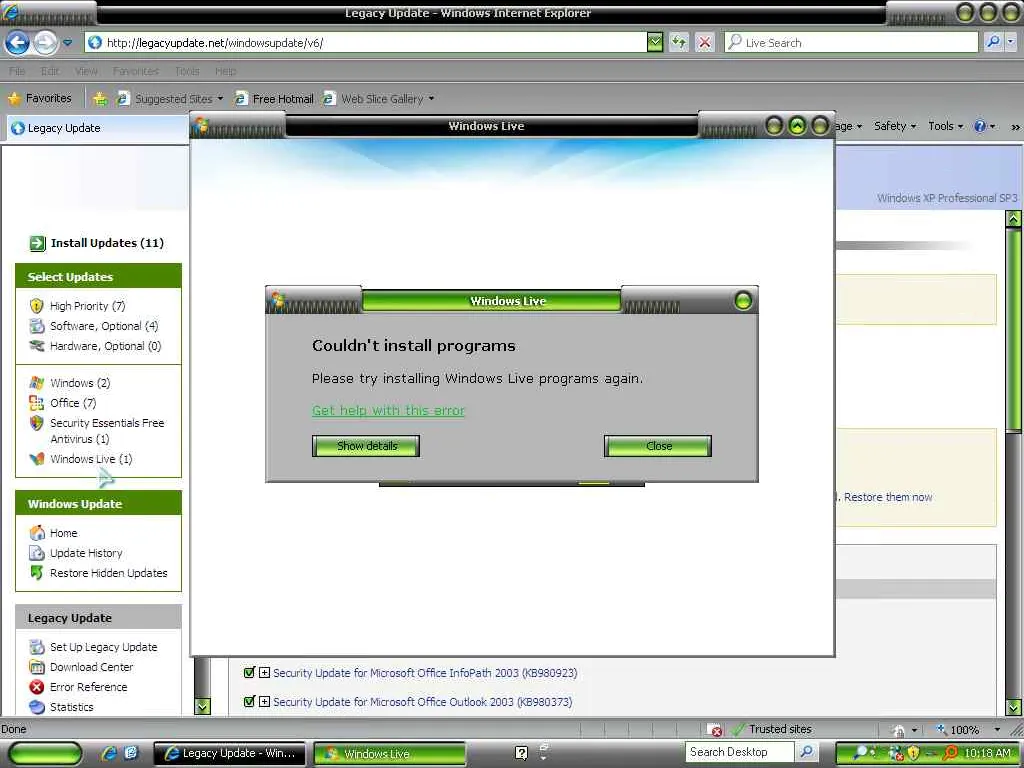Click the Statistics globe icon

(37, 707)
